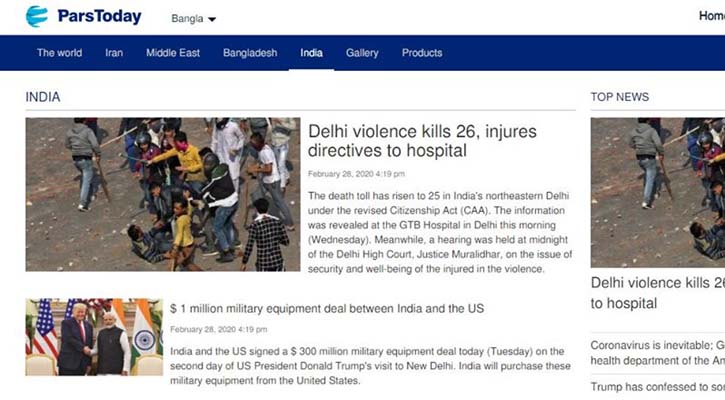This screenshot has width=725, height=400.
Task: Click the Home link at top right
Action: point(712,16)
